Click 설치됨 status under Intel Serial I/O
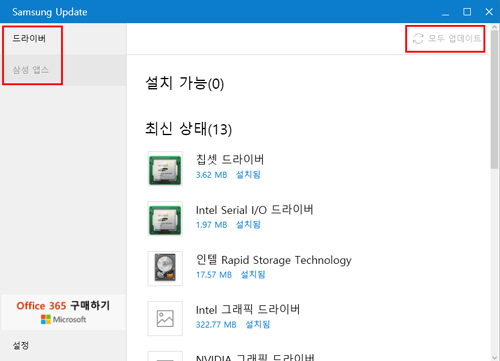The height and width of the screenshot is (361, 500). [248, 225]
